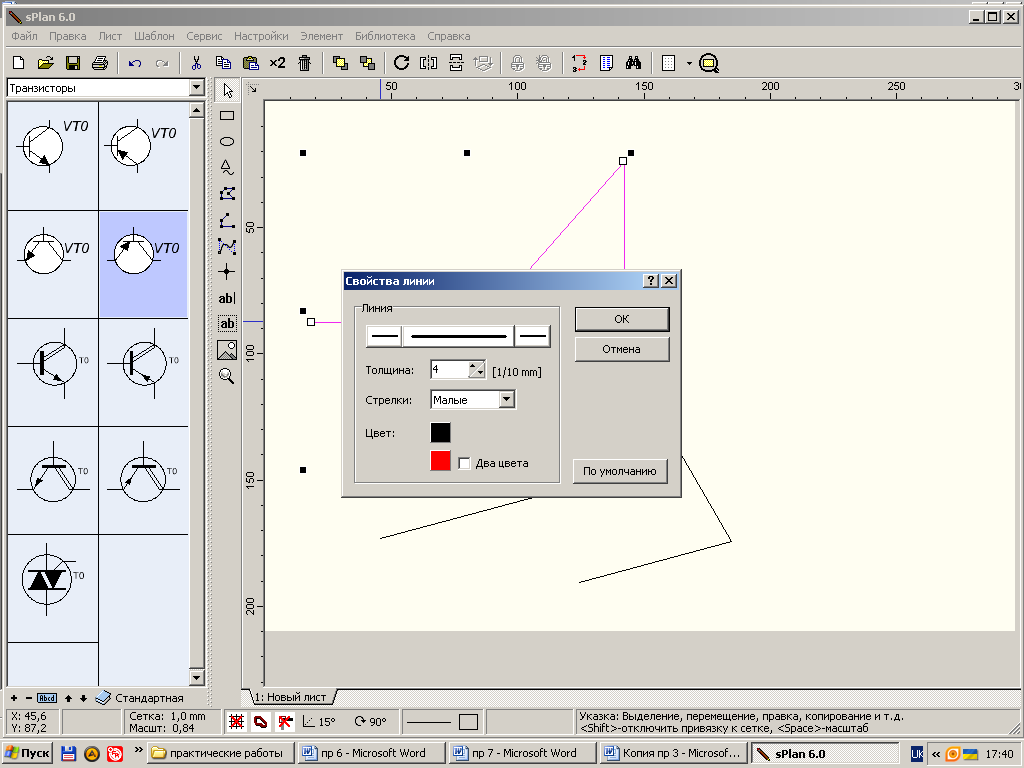Viewport: 1024px width, 768px height.
Task: Open the практические работы taskbar folder
Action: pyautogui.click(x=222, y=753)
